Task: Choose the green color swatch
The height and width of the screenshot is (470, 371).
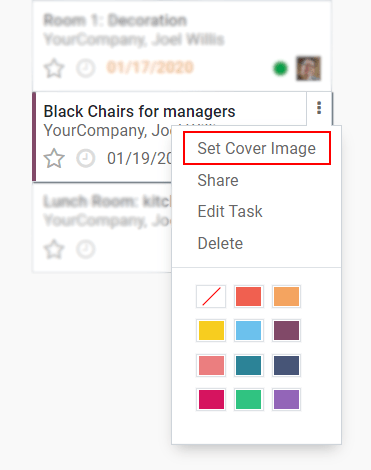Action: tap(249, 399)
